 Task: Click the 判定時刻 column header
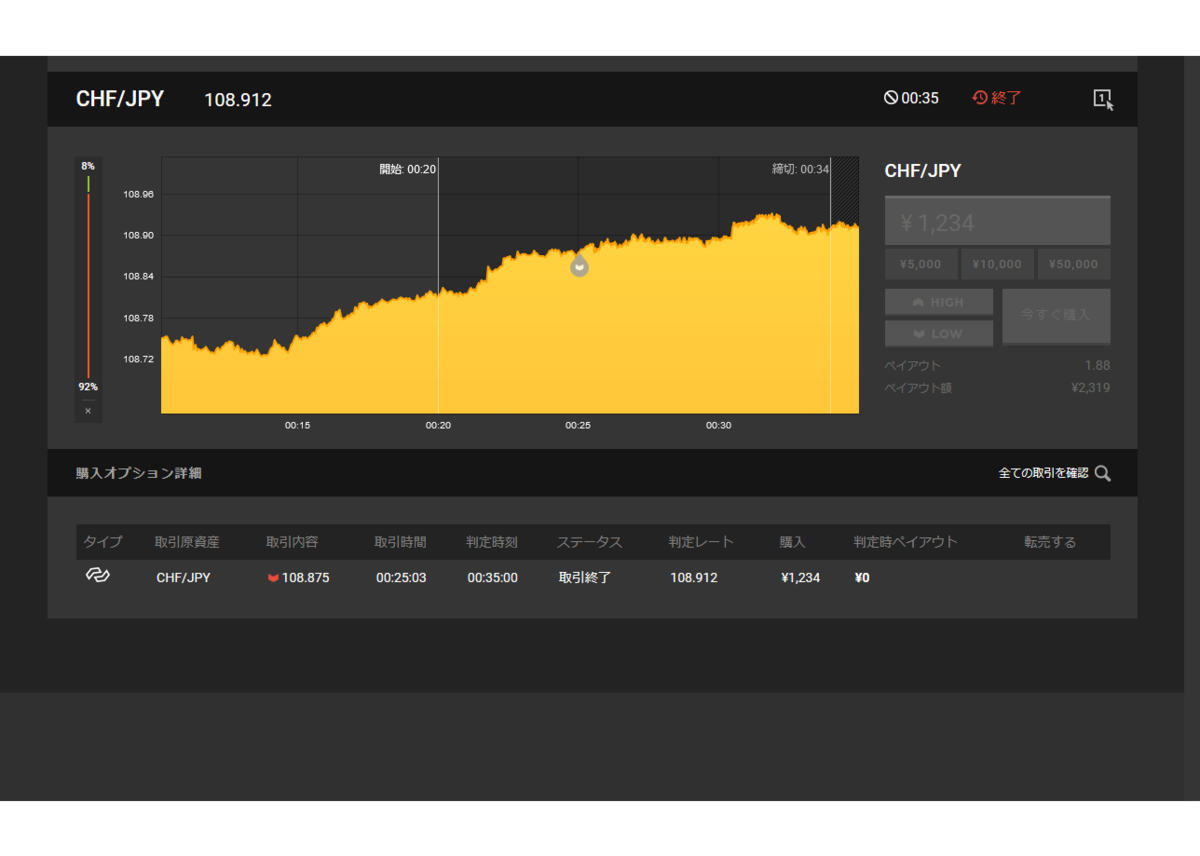[492, 542]
